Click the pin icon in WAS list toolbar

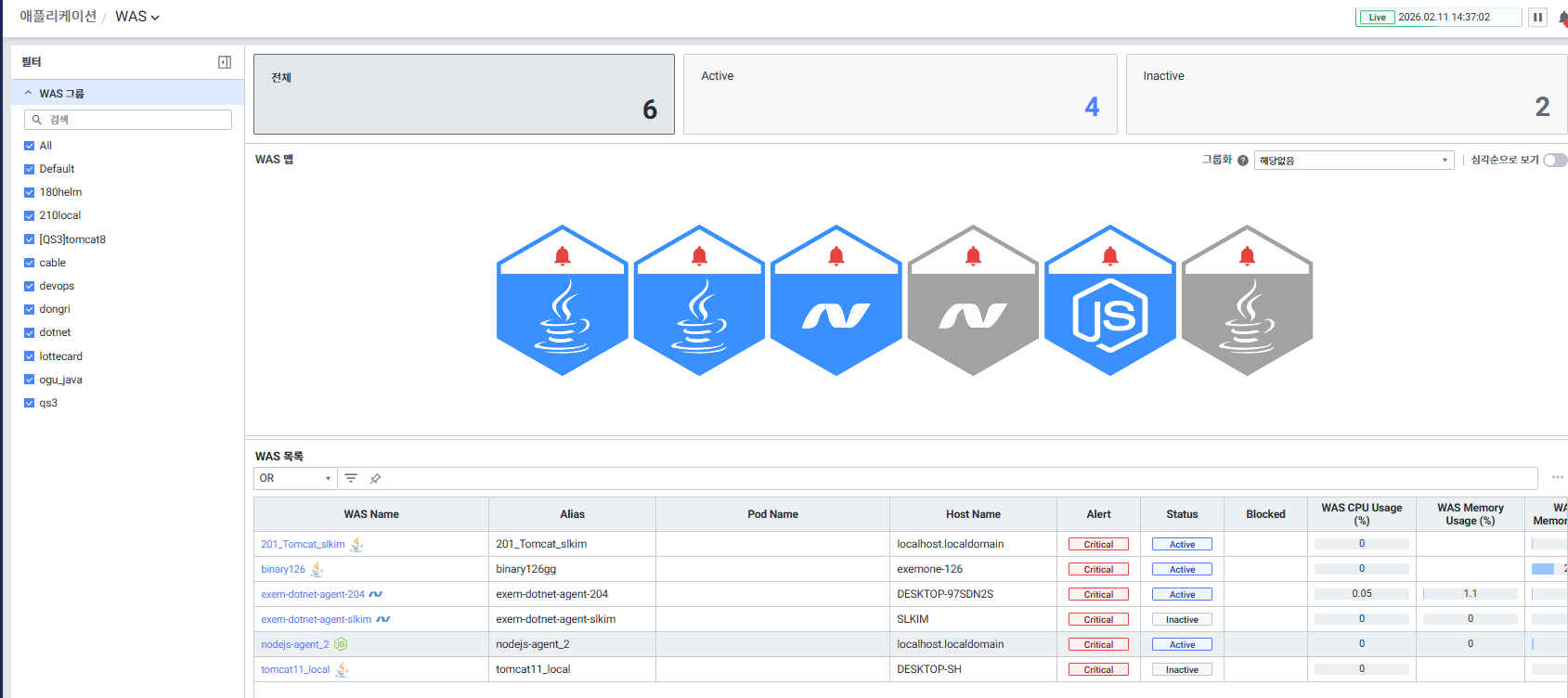(x=375, y=478)
